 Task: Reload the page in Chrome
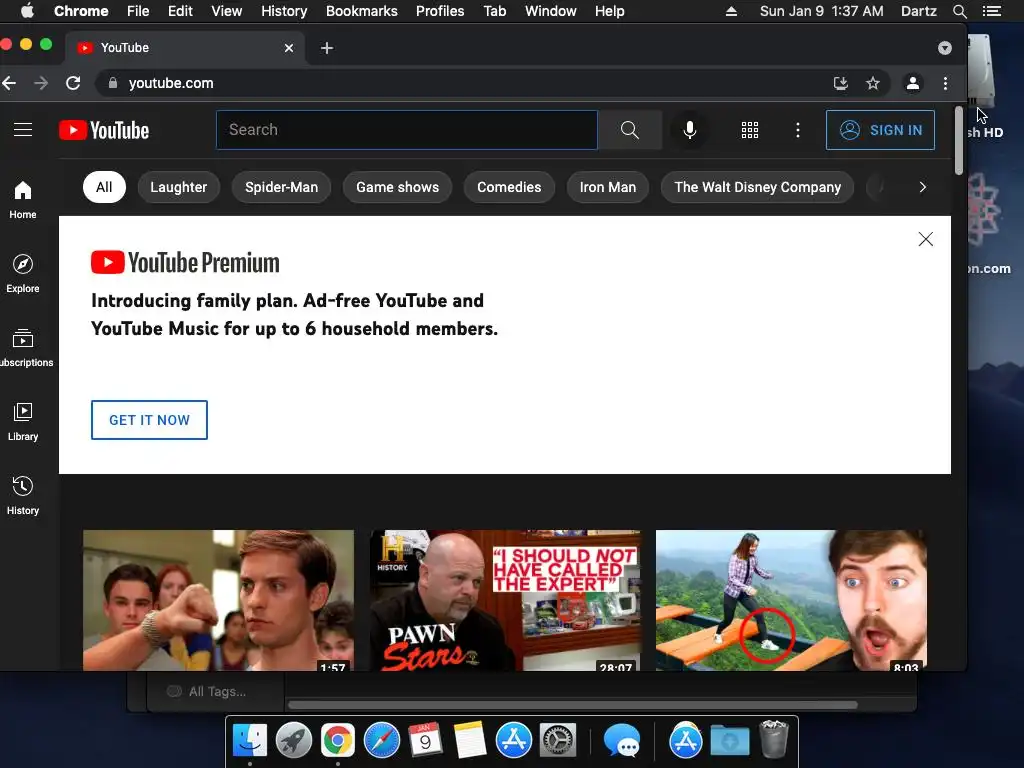(73, 83)
